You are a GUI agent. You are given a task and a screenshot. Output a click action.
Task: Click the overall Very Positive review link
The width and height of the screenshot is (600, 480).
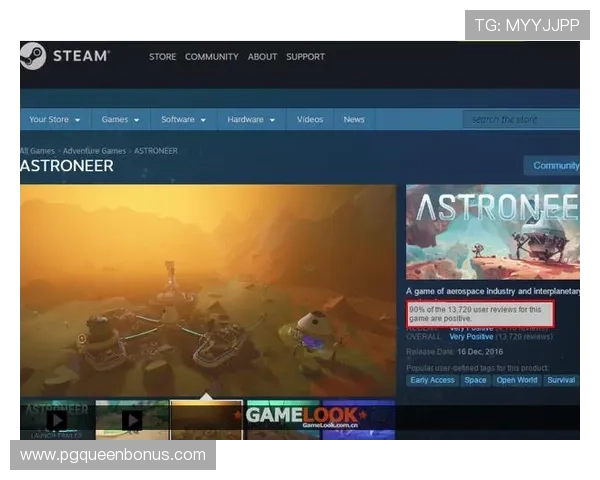(x=471, y=337)
